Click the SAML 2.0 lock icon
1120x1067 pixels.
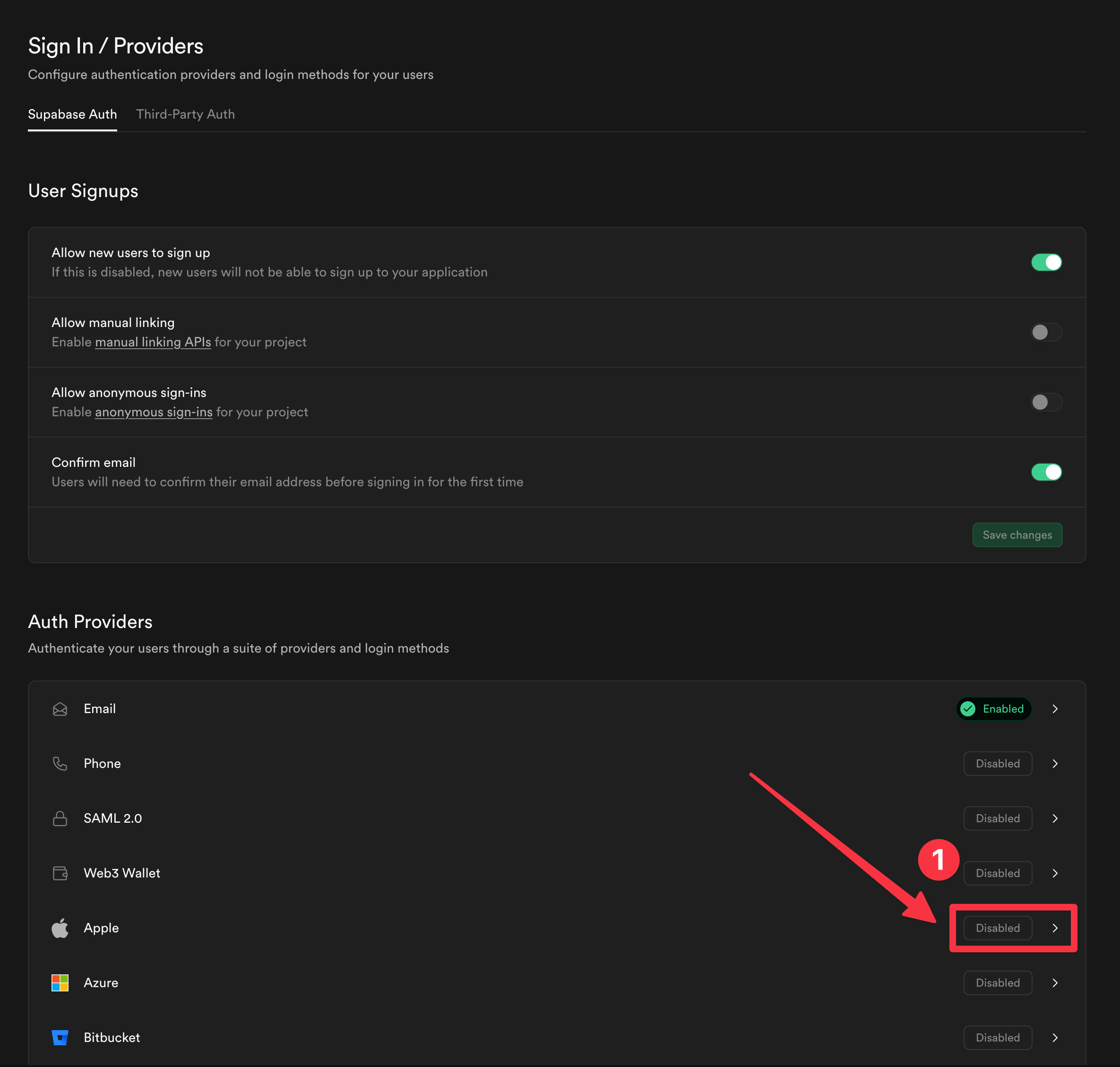coord(60,818)
